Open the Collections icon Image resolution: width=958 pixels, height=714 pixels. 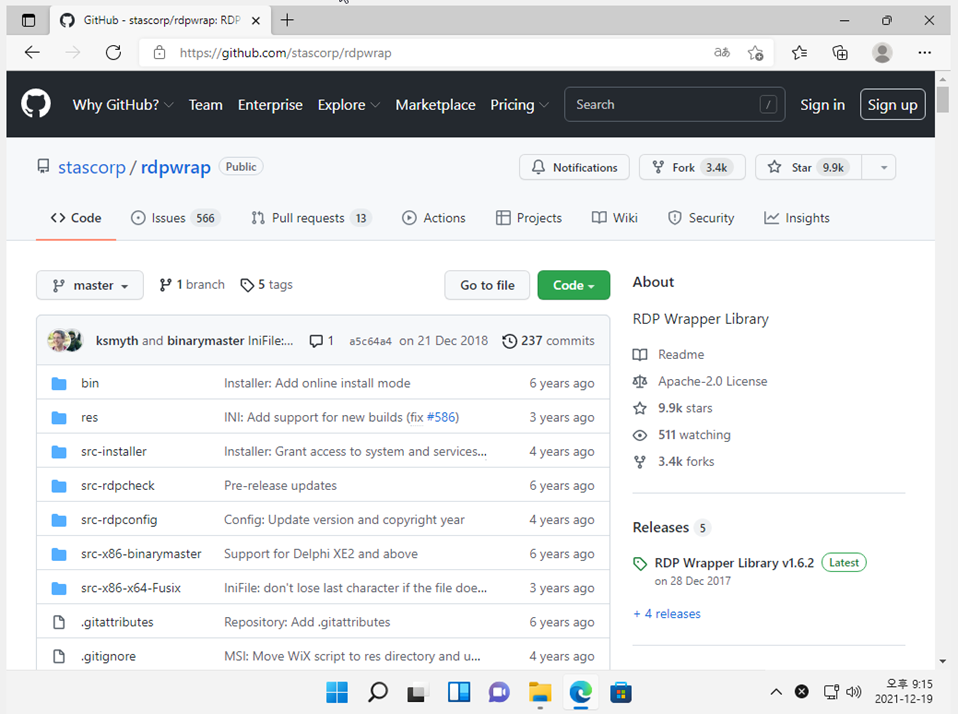coord(840,53)
